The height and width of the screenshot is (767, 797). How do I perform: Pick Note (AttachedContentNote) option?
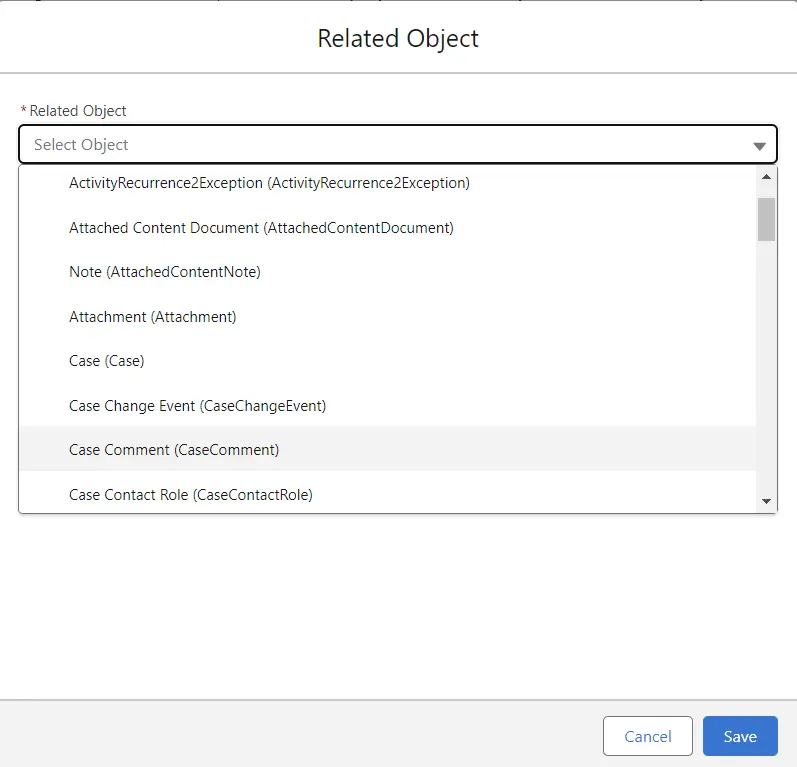tap(164, 272)
